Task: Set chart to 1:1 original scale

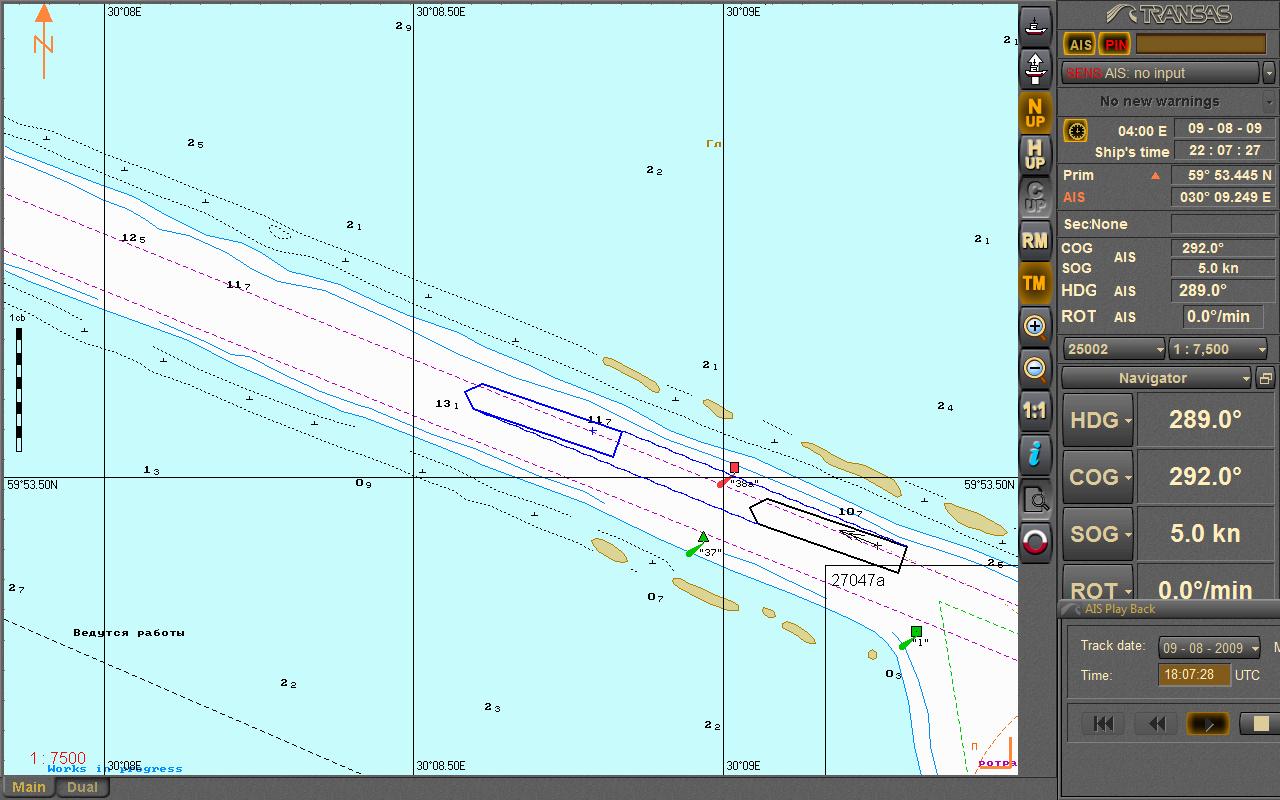Action: [1035, 411]
